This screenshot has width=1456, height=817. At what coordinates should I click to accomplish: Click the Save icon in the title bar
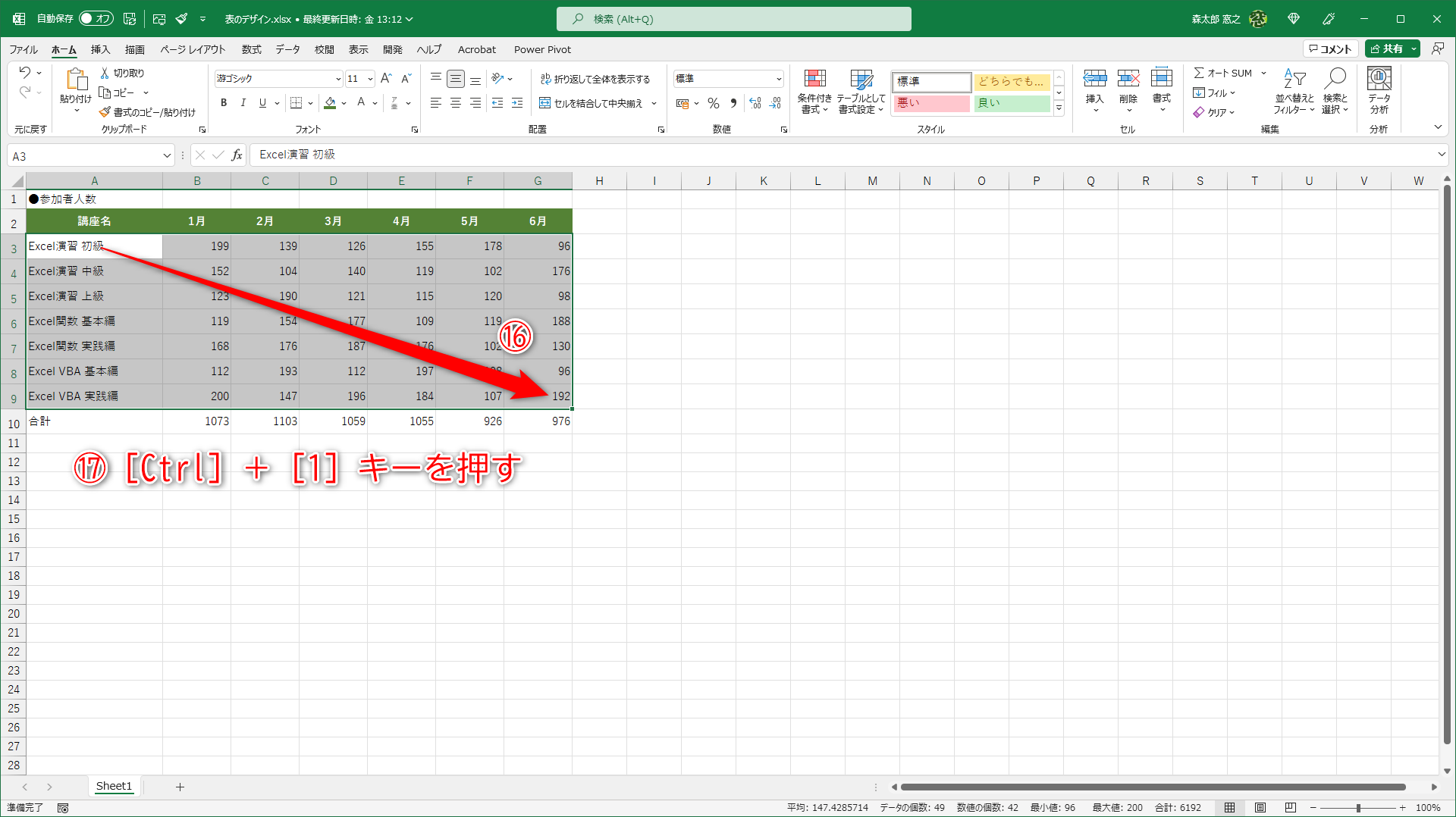click(x=130, y=19)
